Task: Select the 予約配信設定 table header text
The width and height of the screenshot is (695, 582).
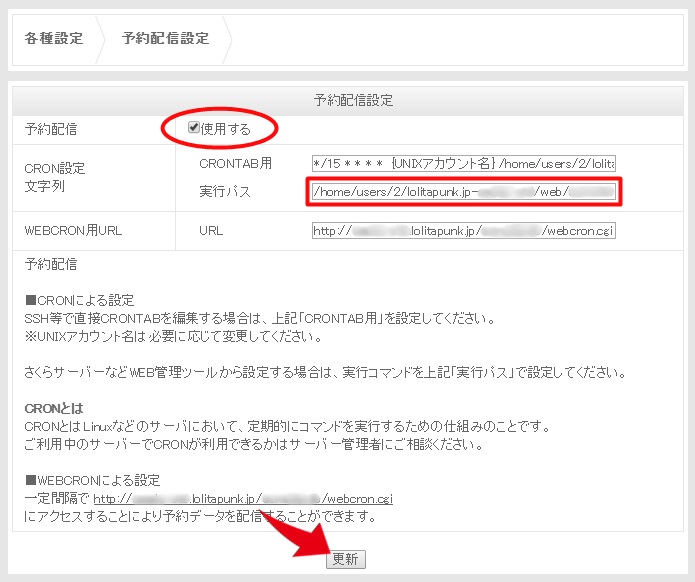Action: tap(353, 100)
